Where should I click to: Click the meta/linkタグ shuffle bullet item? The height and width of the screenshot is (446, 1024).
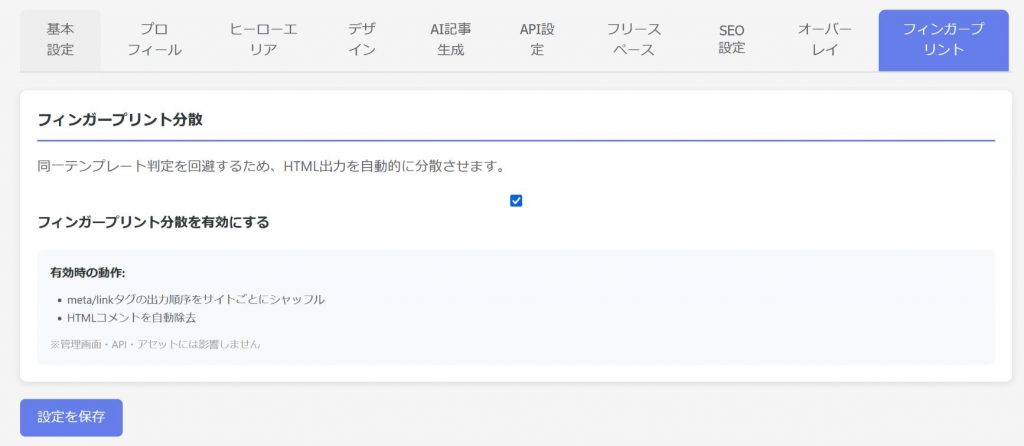tap(196, 299)
